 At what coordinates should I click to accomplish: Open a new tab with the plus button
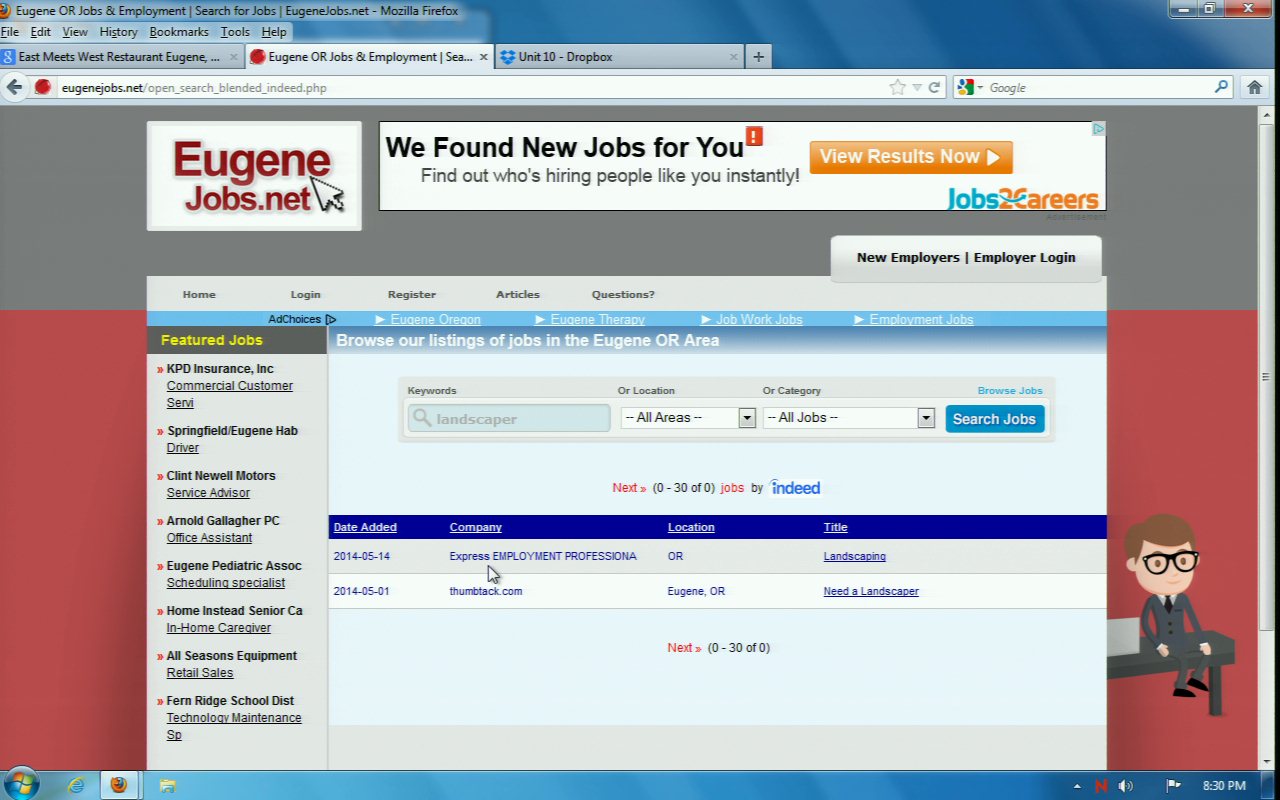pyautogui.click(x=758, y=57)
